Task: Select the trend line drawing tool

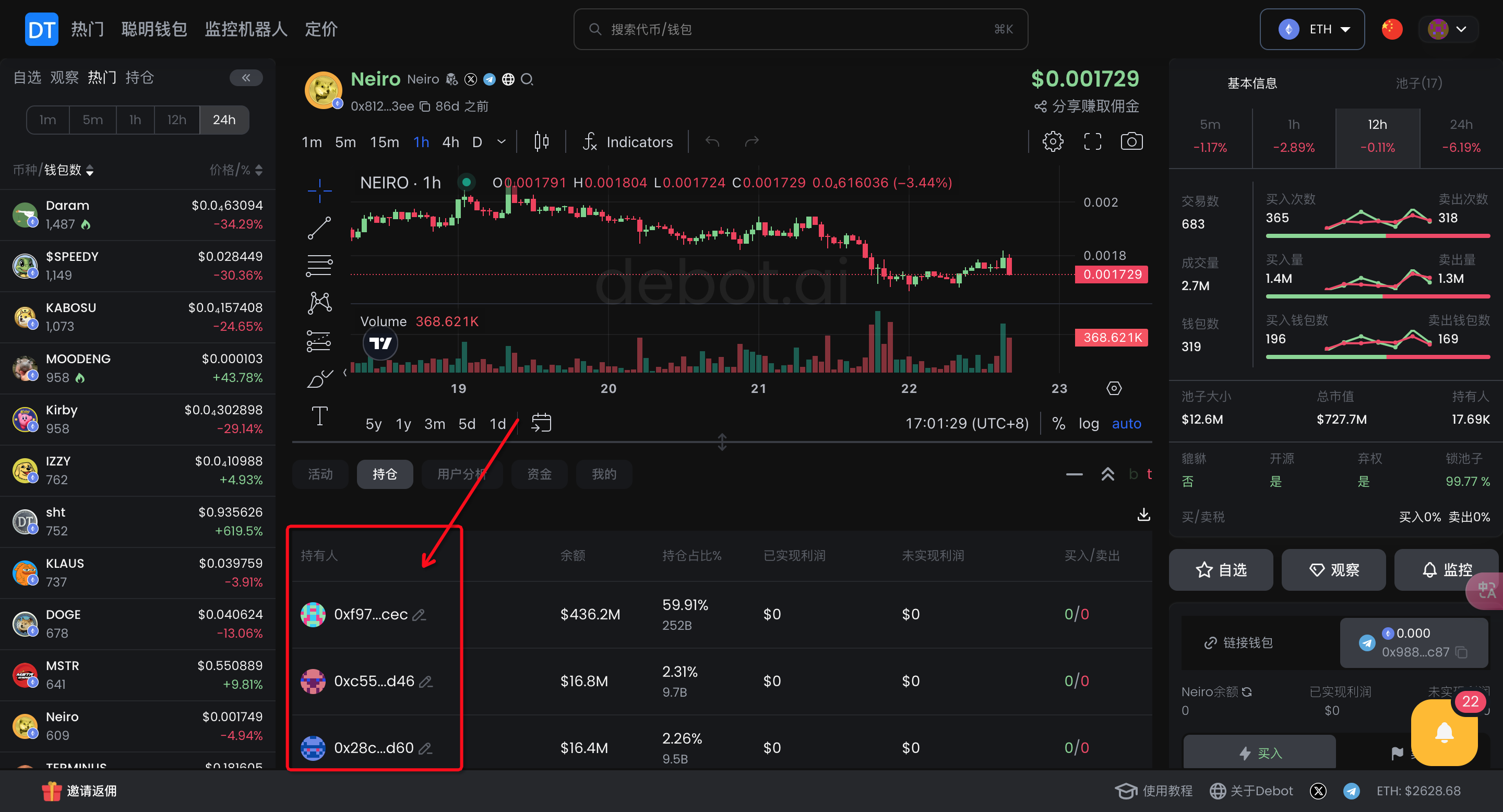Action: tap(319, 228)
